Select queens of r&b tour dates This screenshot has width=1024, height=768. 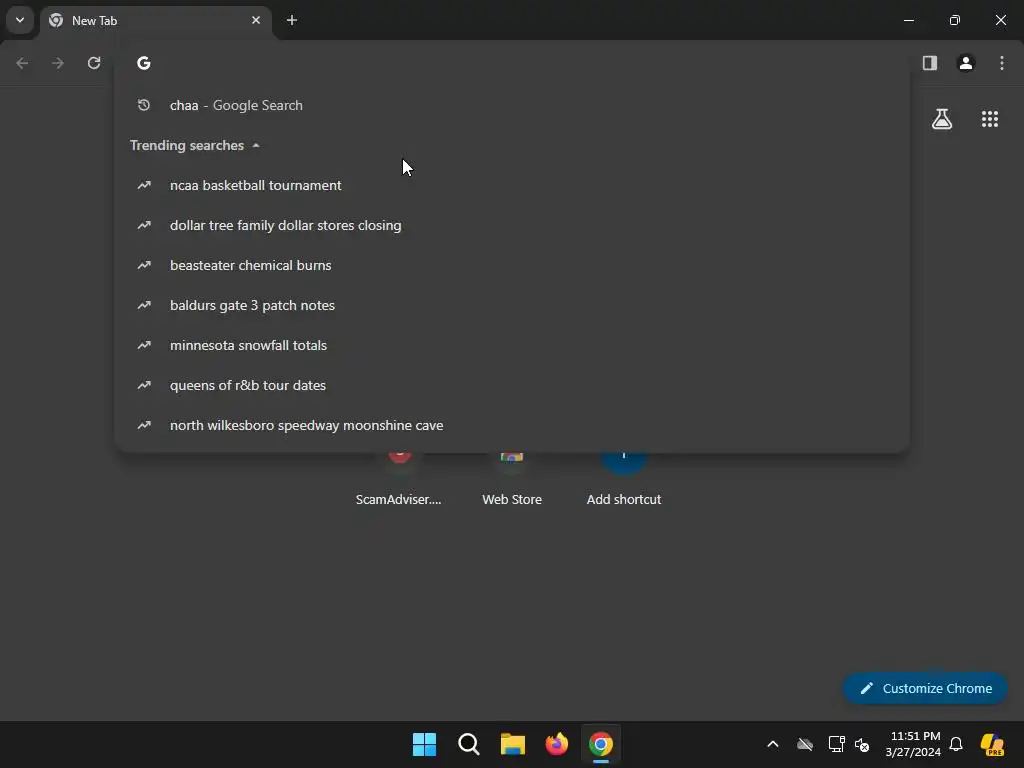pyautogui.click(x=512, y=385)
